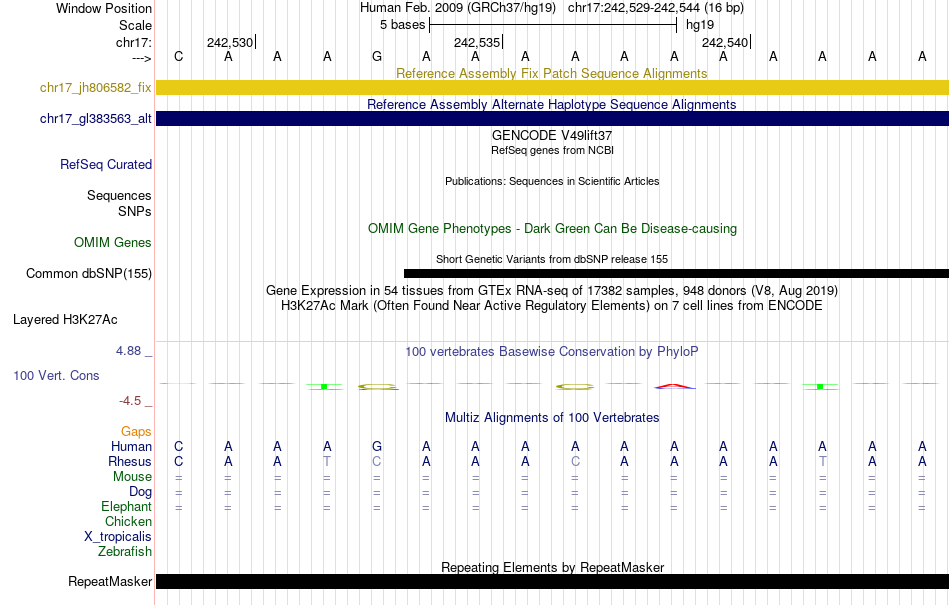Click the 242,540 ruler coordinate
The height and width of the screenshot is (605, 950).
pos(725,42)
